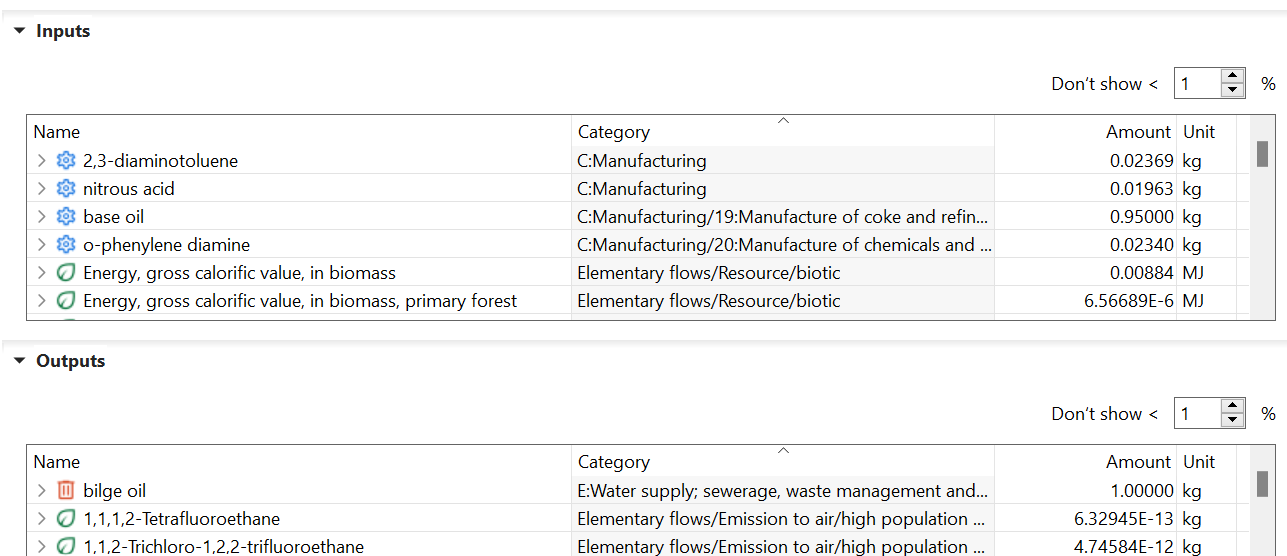Screen dimensions: 1287x556
Task: Sort outputs by Amount column header
Action: [1137, 462]
